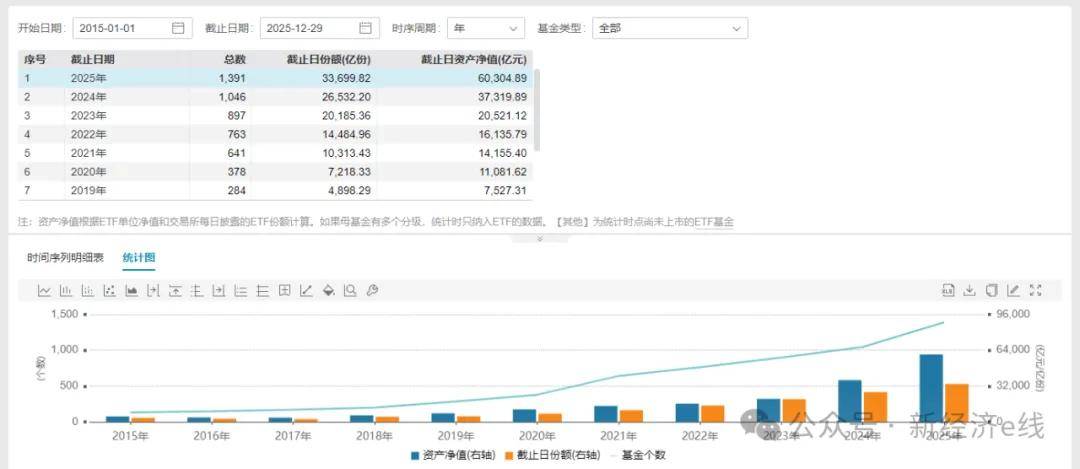Click the paint bucket fill icon

tap(328, 291)
